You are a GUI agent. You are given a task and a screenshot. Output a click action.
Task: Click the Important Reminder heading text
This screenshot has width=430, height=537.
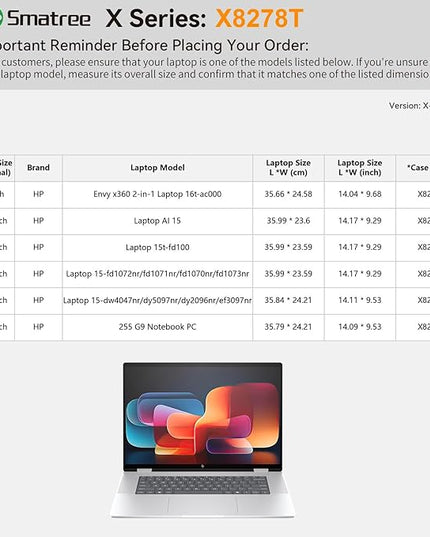pyautogui.click(x=154, y=45)
